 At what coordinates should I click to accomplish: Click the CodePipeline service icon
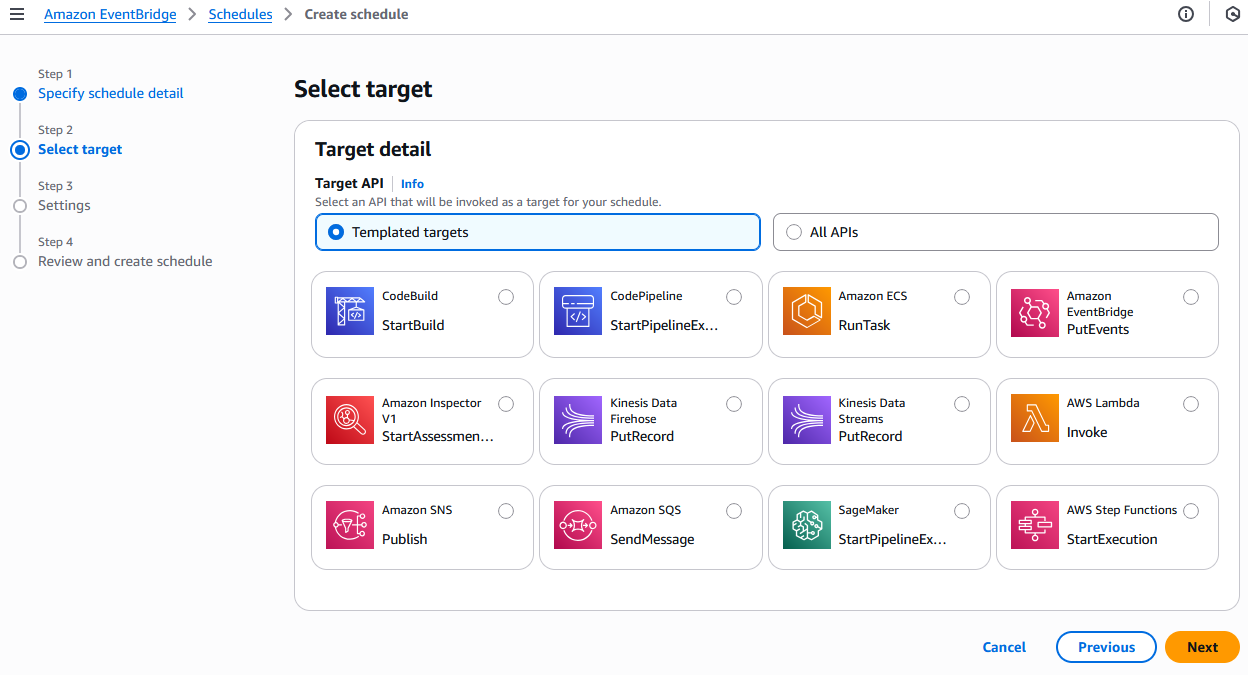click(x=578, y=311)
